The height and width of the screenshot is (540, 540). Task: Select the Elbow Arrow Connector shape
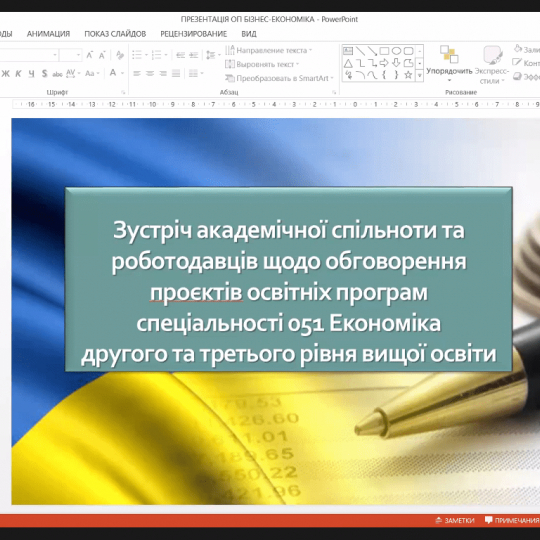(372, 63)
